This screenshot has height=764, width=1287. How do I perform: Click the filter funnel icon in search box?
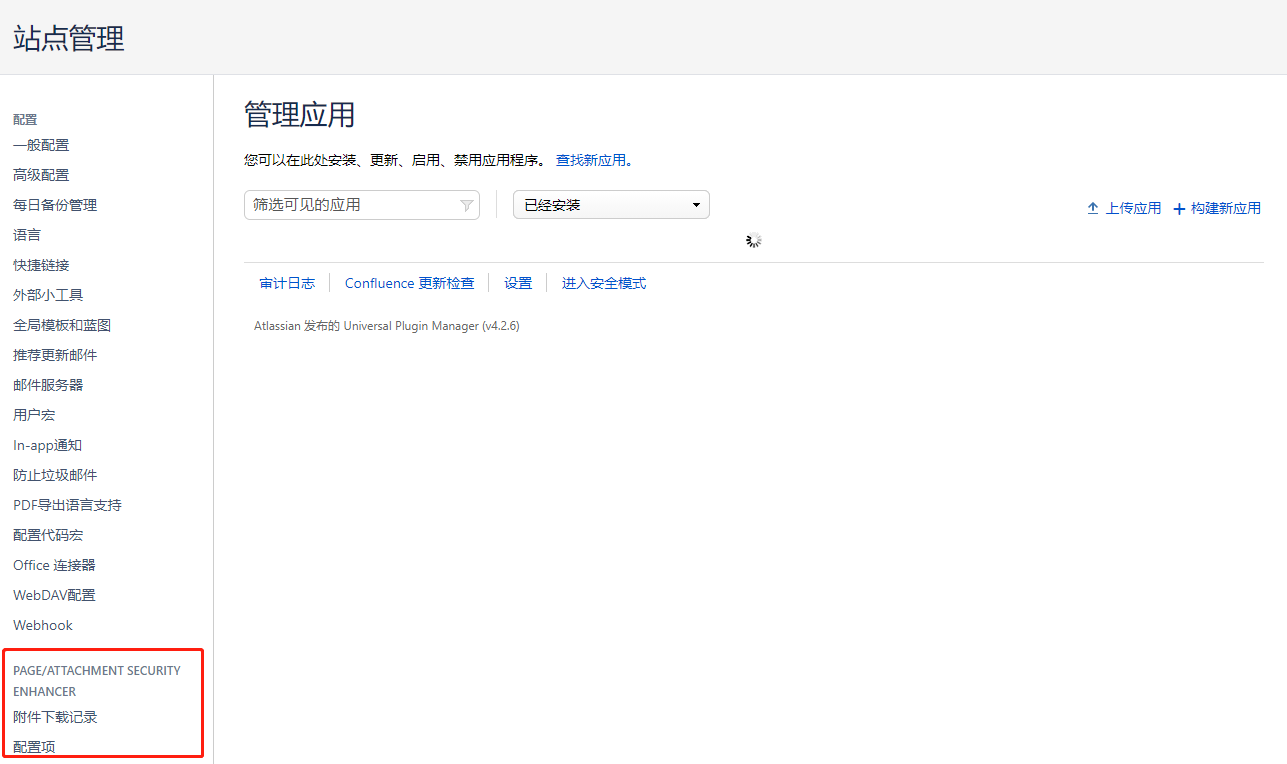466,205
